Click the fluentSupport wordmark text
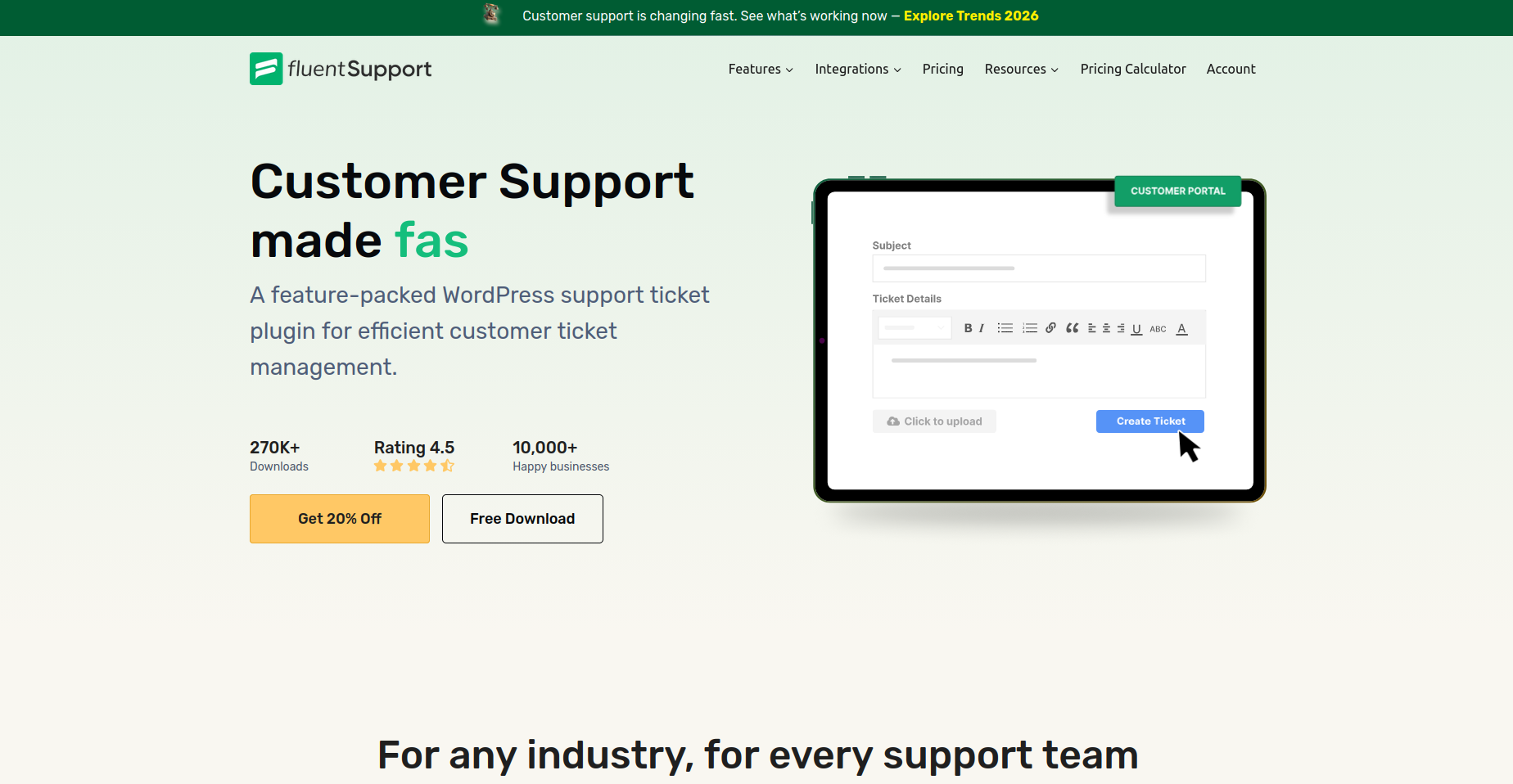 coord(359,69)
